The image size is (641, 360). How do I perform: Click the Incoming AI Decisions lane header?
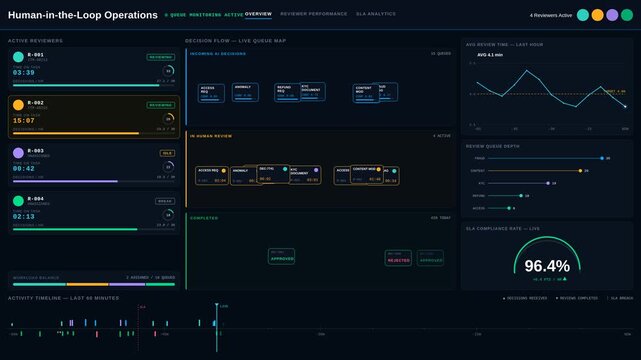pos(218,54)
